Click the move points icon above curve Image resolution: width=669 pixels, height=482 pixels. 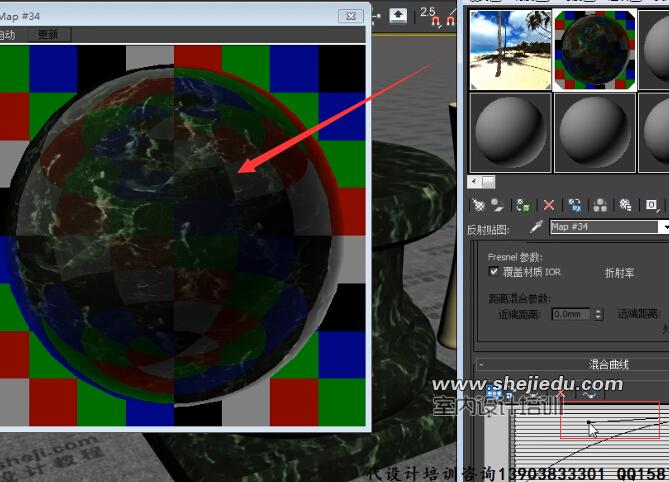click(x=494, y=392)
